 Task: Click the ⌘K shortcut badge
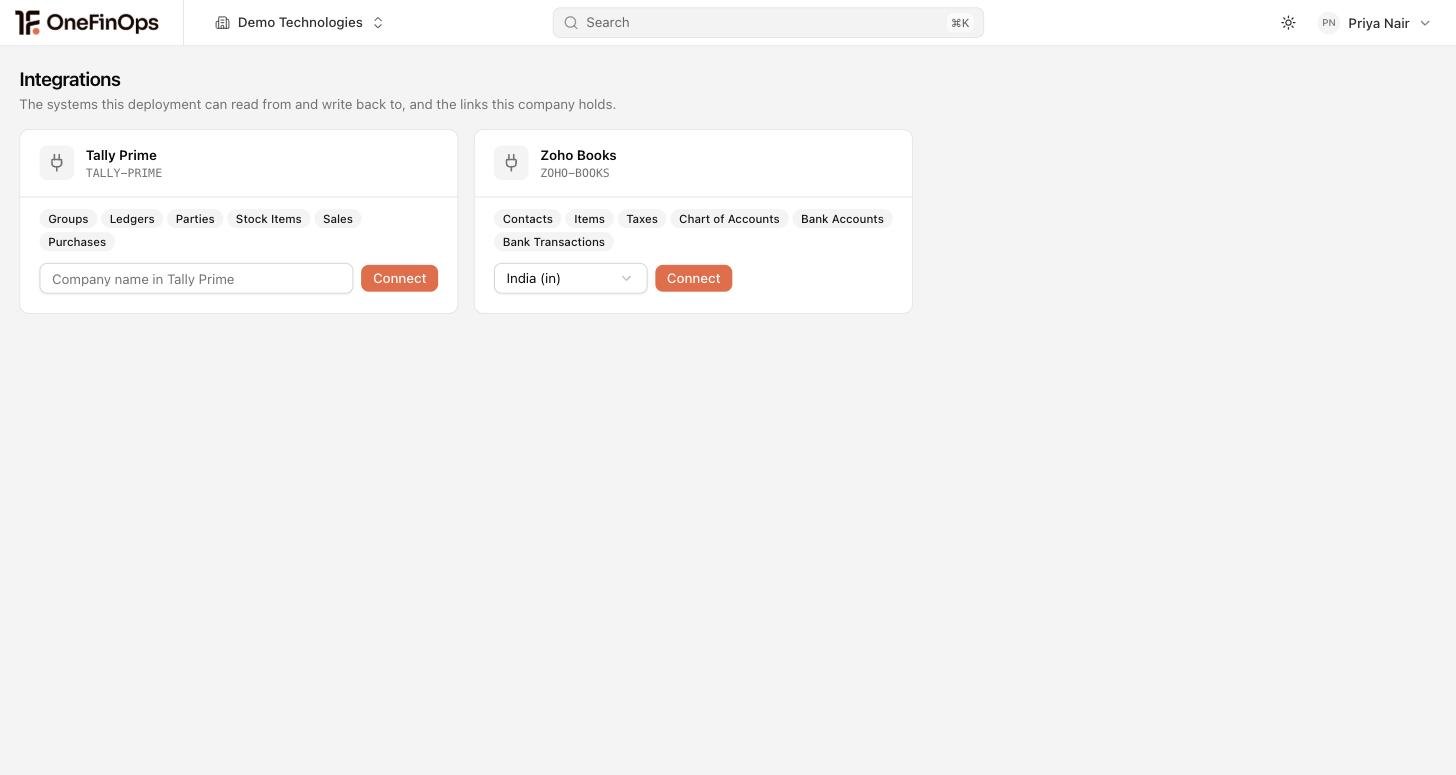[x=960, y=23]
